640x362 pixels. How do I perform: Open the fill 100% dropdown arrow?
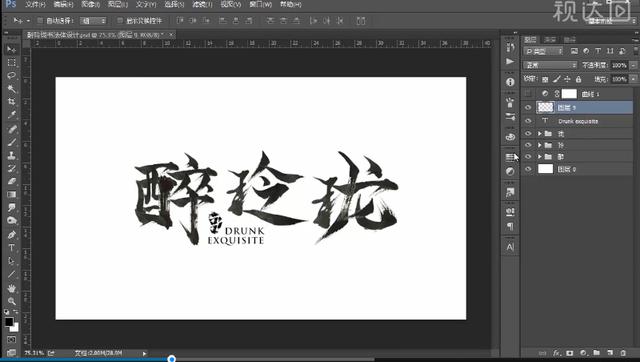pyautogui.click(x=633, y=79)
